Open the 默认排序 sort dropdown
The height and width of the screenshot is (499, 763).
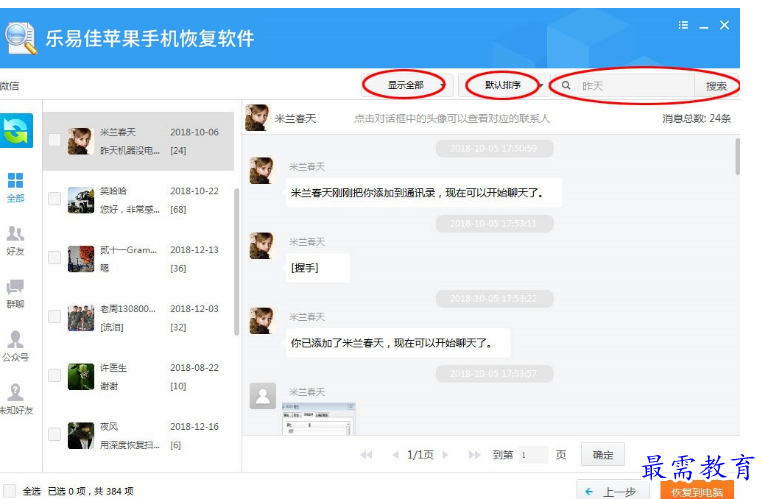(x=504, y=85)
